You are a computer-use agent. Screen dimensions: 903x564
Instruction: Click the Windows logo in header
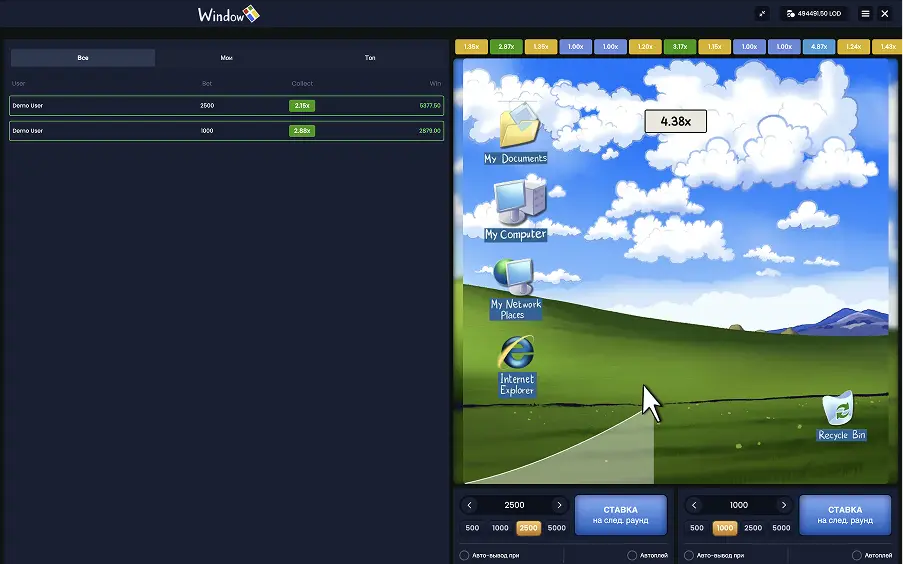click(229, 14)
